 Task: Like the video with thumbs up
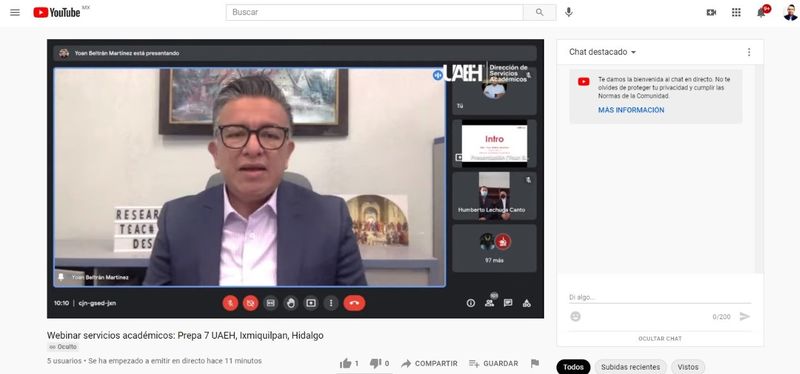(x=346, y=363)
